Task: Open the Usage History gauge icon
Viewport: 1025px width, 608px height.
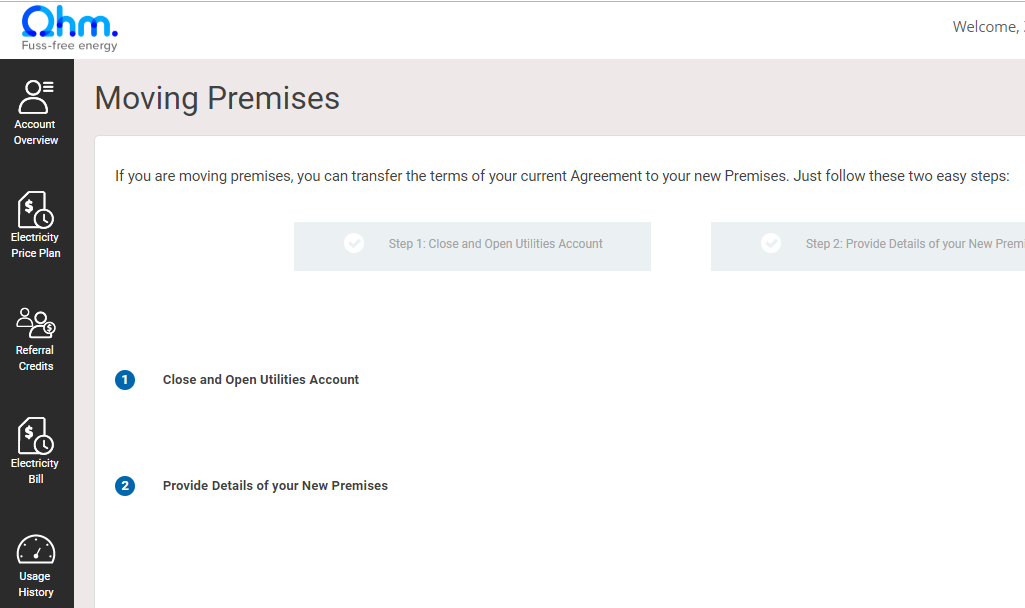Action: pyautogui.click(x=36, y=549)
